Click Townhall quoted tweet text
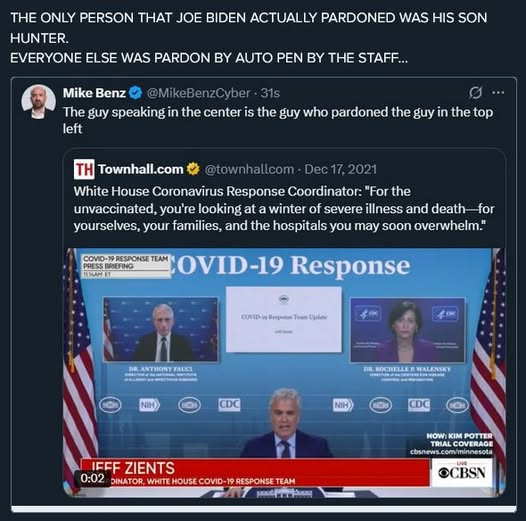 click(x=284, y=208)
